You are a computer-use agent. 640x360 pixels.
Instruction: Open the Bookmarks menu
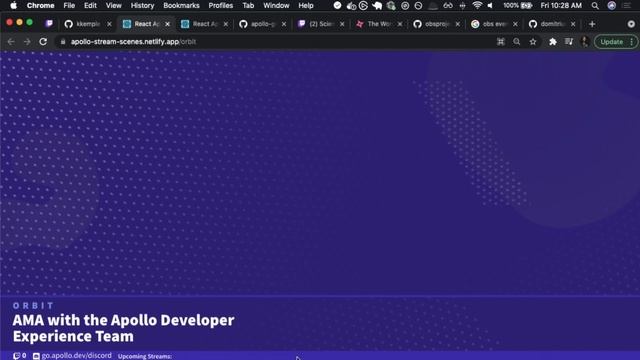[x=181, y=5]
